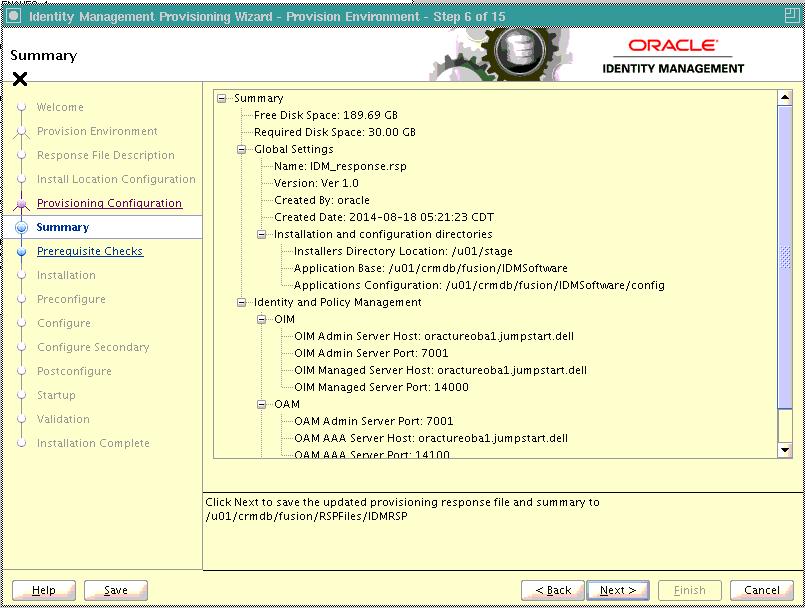
Task: Click the Welcome step bullet icon
Action: [x=22, y=107]
